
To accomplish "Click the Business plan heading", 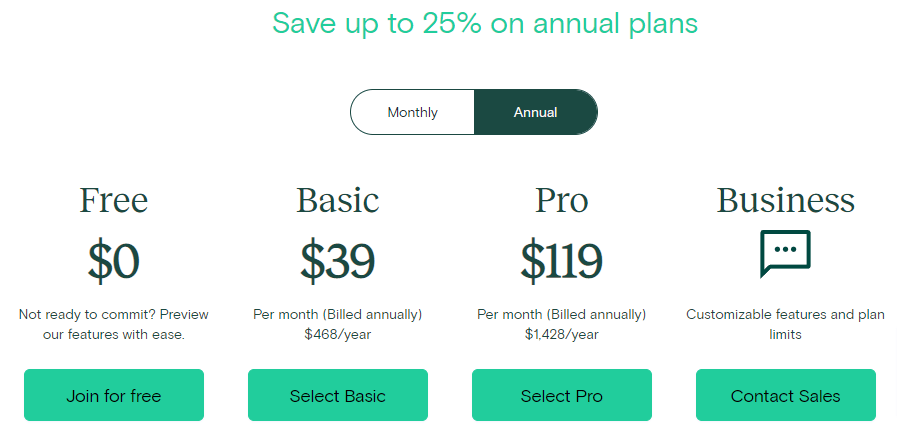I will click(x=785, y=200).
